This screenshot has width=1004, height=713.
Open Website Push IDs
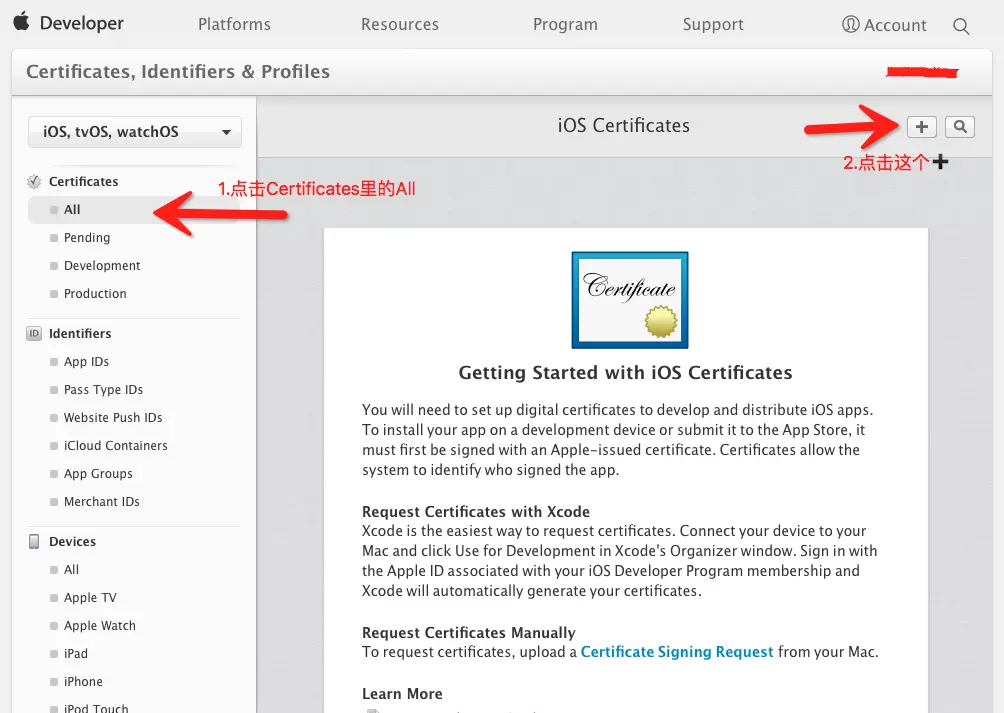point(113,417)
